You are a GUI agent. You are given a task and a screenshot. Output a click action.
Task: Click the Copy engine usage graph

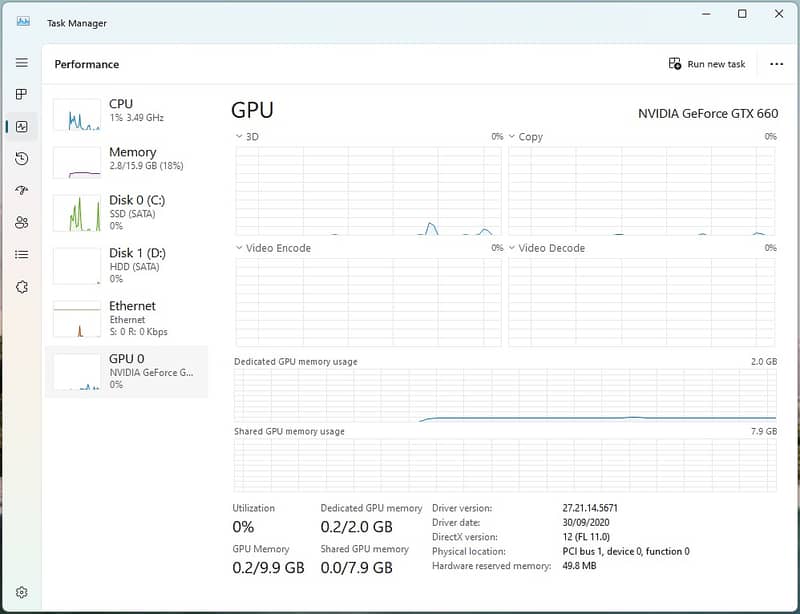coord(642,191)
